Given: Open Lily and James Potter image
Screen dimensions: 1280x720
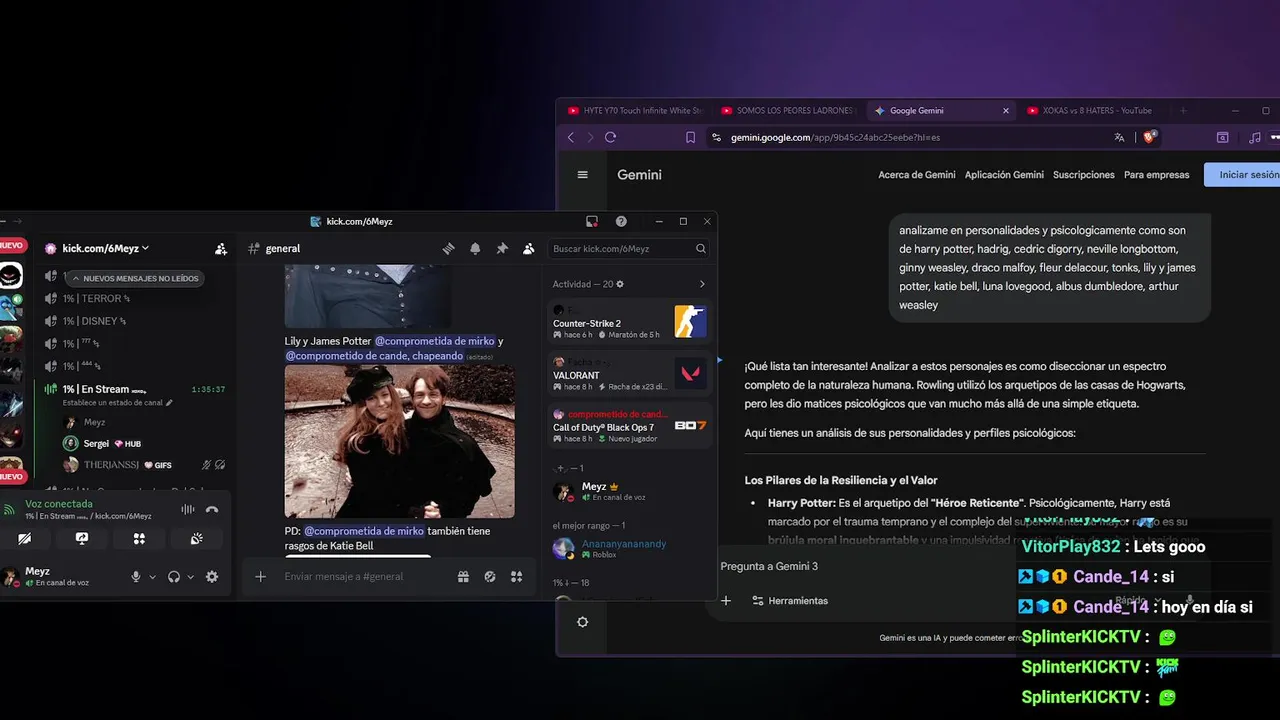Looking at the screenshot, I should click(400, 441).
